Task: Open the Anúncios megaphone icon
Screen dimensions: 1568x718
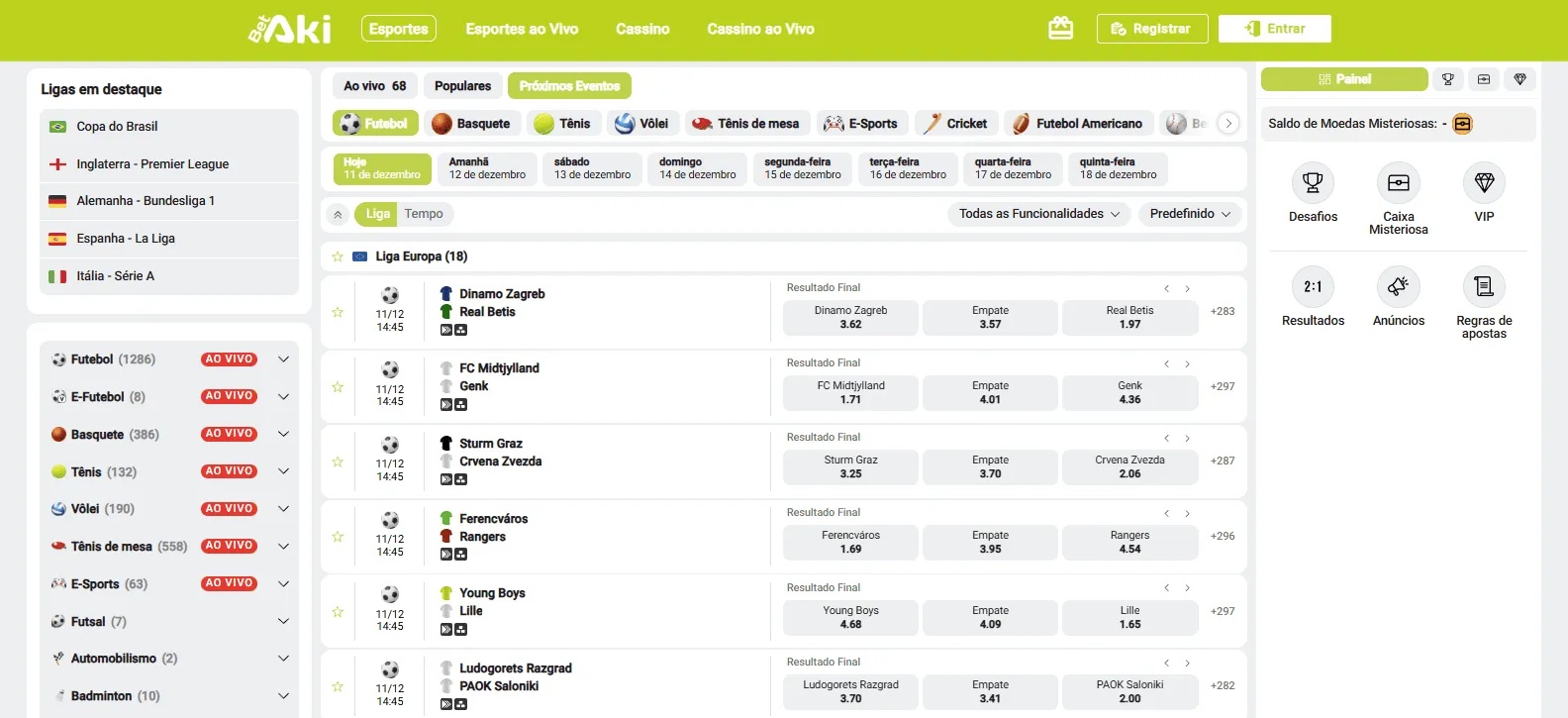Action: [1398, 287]
